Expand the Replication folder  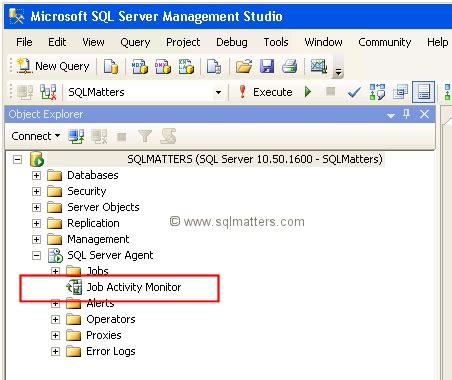click(36, 223)
